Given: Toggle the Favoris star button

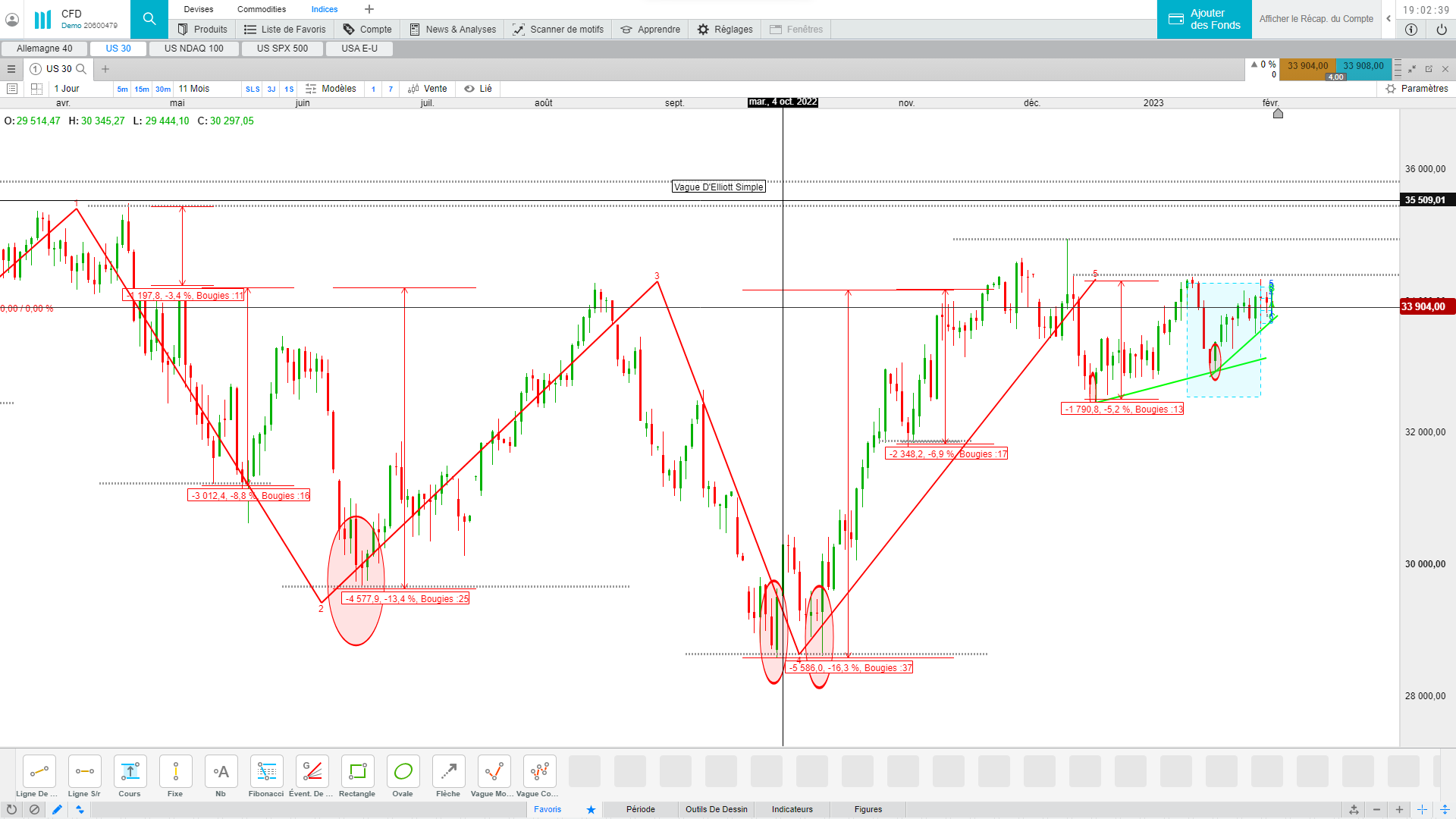Looking at the screenshot, I should 591,809.
